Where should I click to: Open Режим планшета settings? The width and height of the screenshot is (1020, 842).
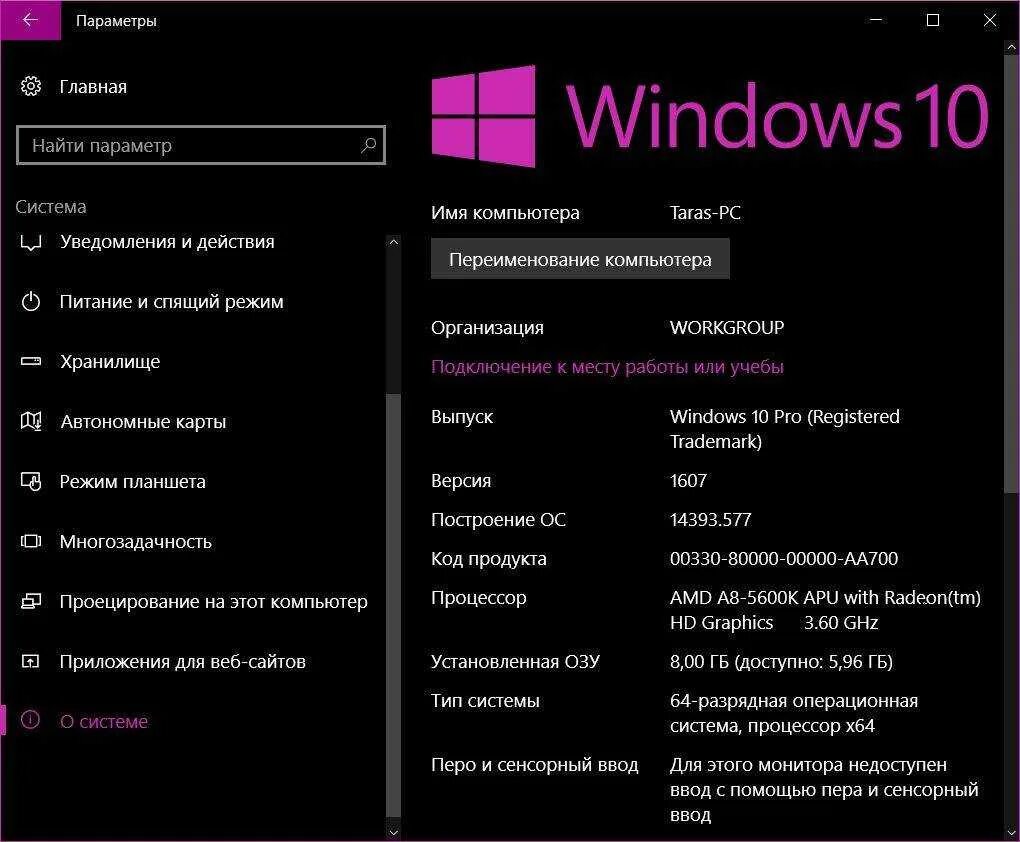point(133,482)
